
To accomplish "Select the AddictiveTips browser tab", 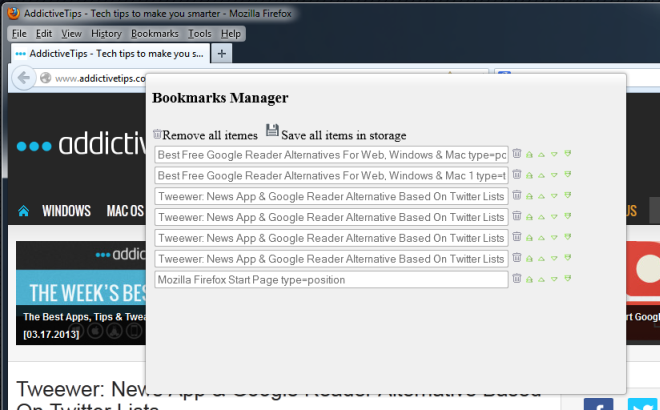I will (110, 53).
